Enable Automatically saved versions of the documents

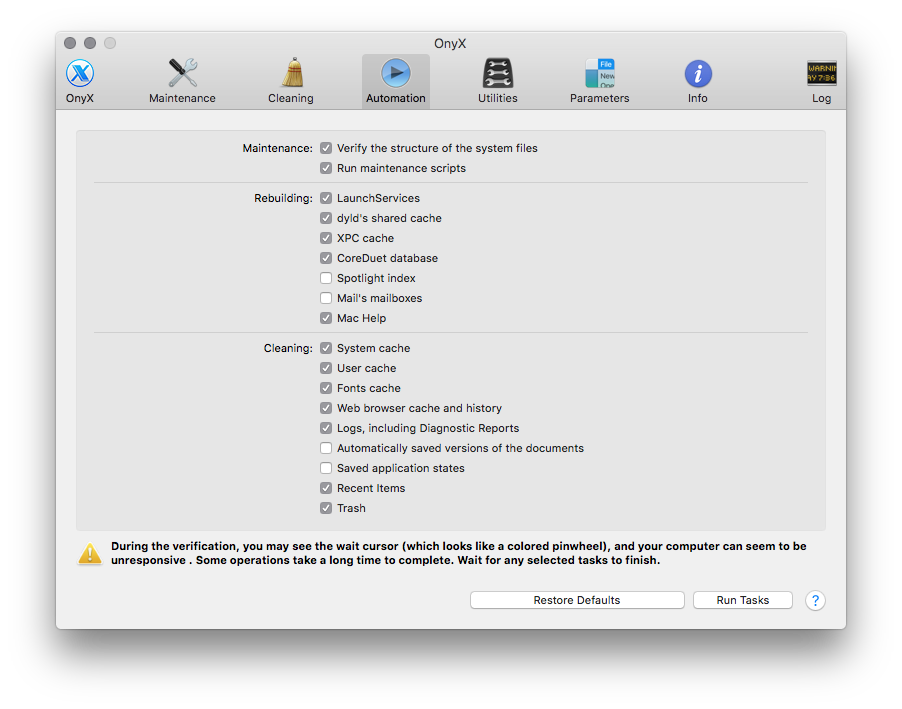[x=326, y=448]
